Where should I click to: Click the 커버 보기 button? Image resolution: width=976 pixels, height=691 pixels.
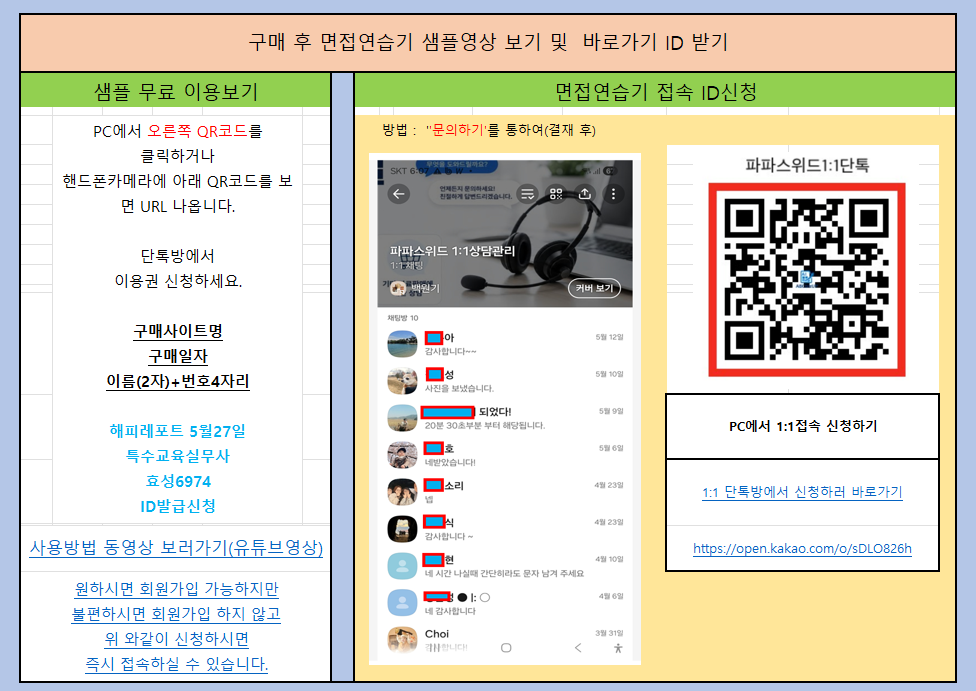point(594,288)
